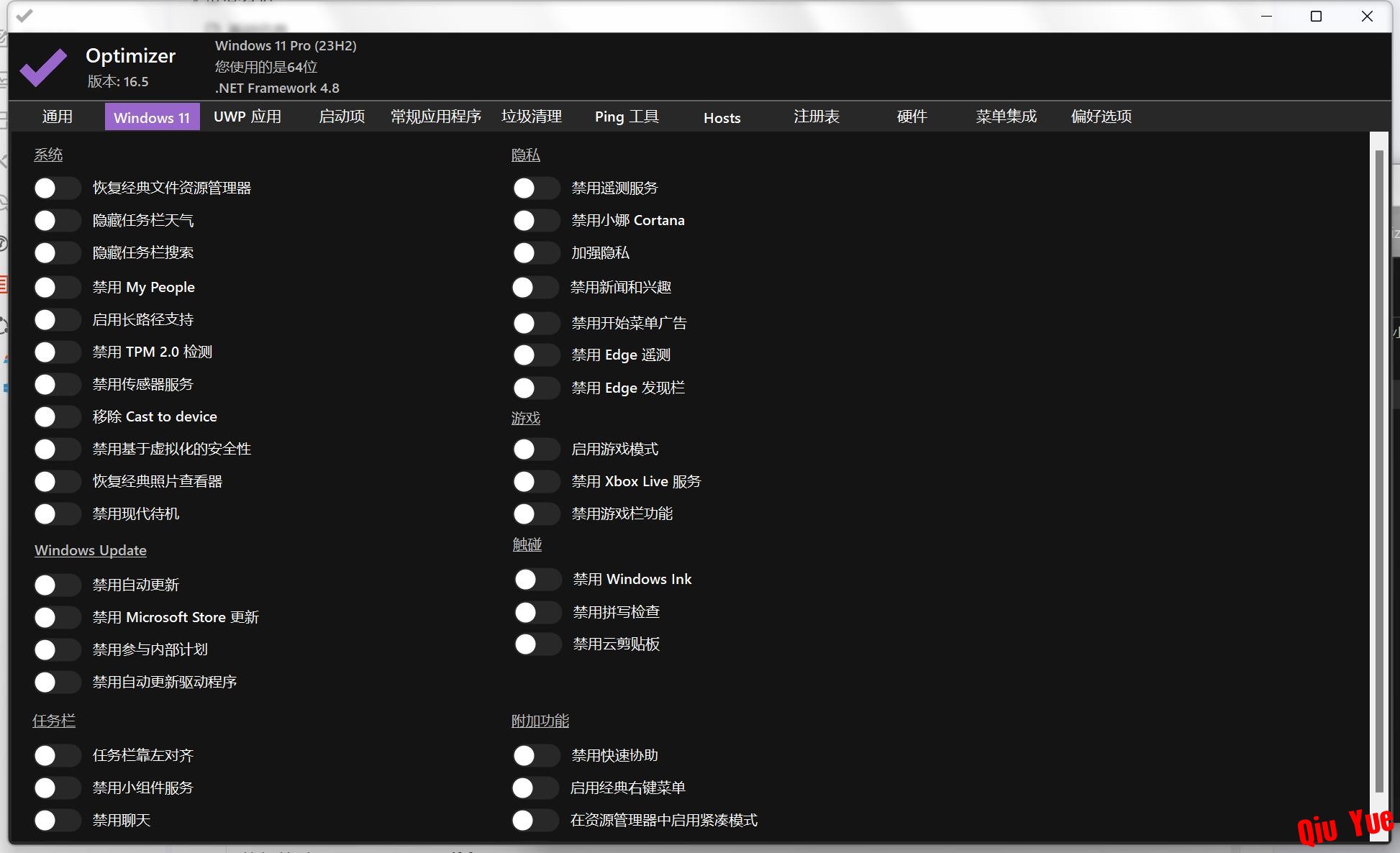Enable 启用长路径支持 toggle
1400x853 pixels.
pyautogui.click(x=57, y=320)
